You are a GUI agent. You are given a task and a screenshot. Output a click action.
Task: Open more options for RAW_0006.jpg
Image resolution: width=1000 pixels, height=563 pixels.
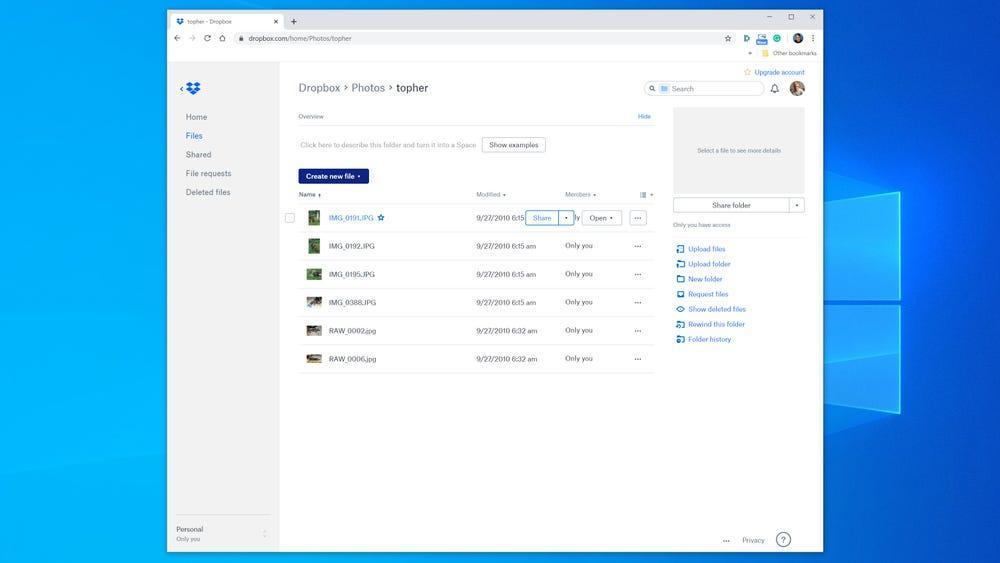(638, 359)
